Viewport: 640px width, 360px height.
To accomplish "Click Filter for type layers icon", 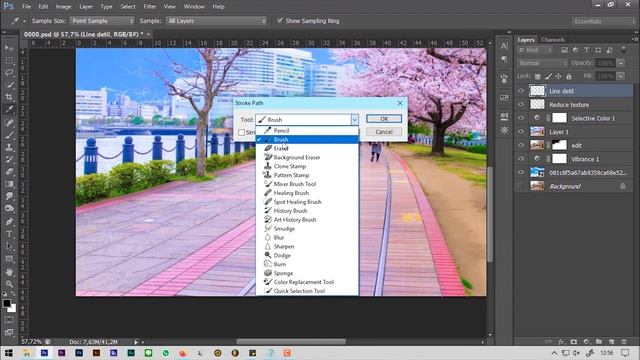I will click(x=587, y=50).
